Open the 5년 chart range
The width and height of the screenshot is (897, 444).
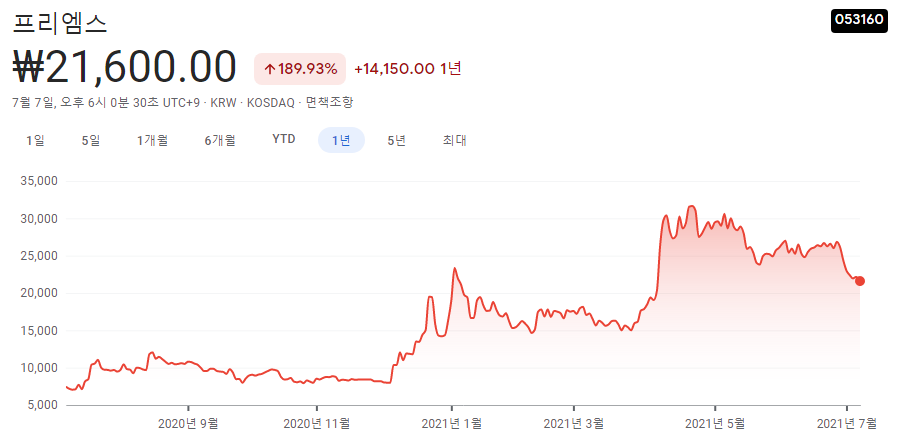[x=396, y=140]
